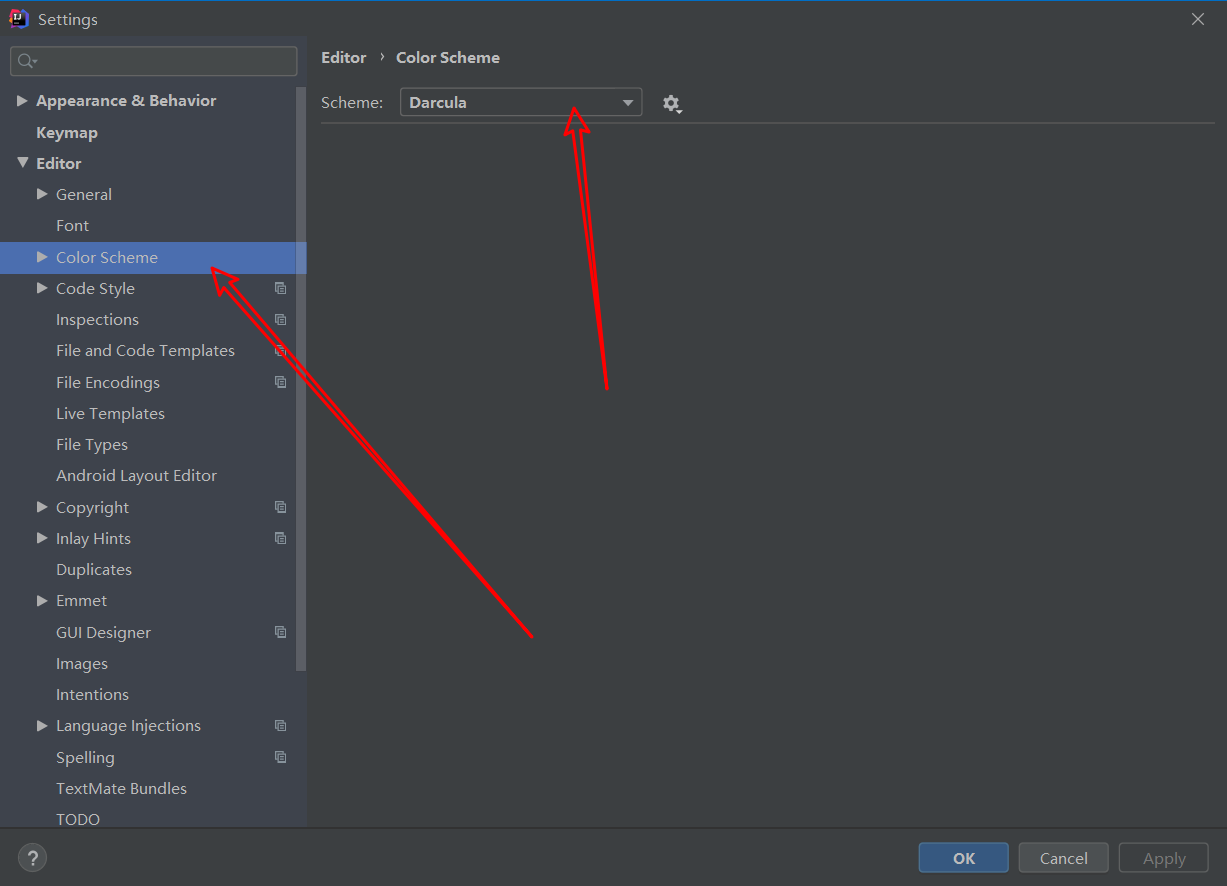1227x886 pixels.
Task: Click the search magnifier icon
Action: [x=27, y=61]
